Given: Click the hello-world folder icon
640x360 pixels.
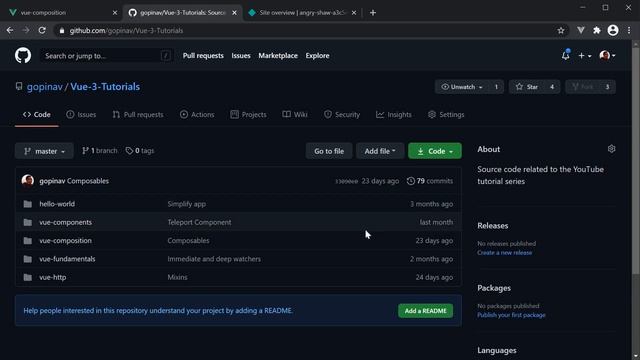Looking at the screenshot, I should tap(28, 204).
